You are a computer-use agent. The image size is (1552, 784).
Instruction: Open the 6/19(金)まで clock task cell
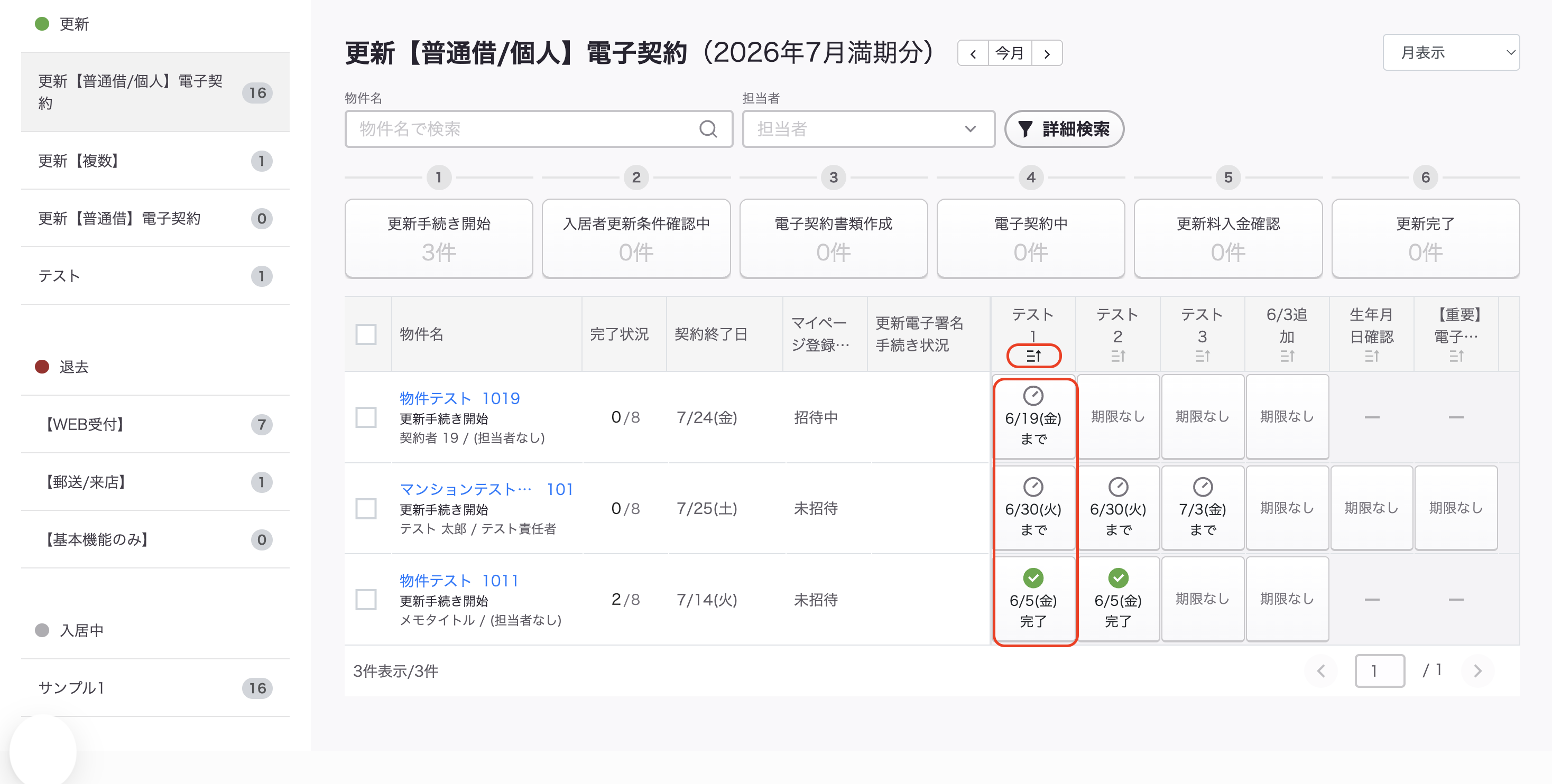(x=1033, y=417)
